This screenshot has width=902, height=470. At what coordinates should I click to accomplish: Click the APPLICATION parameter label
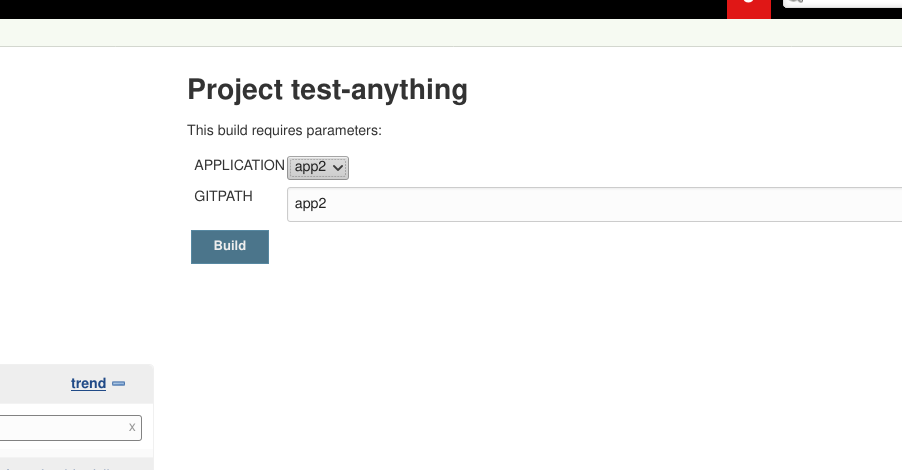coord(239,165)
